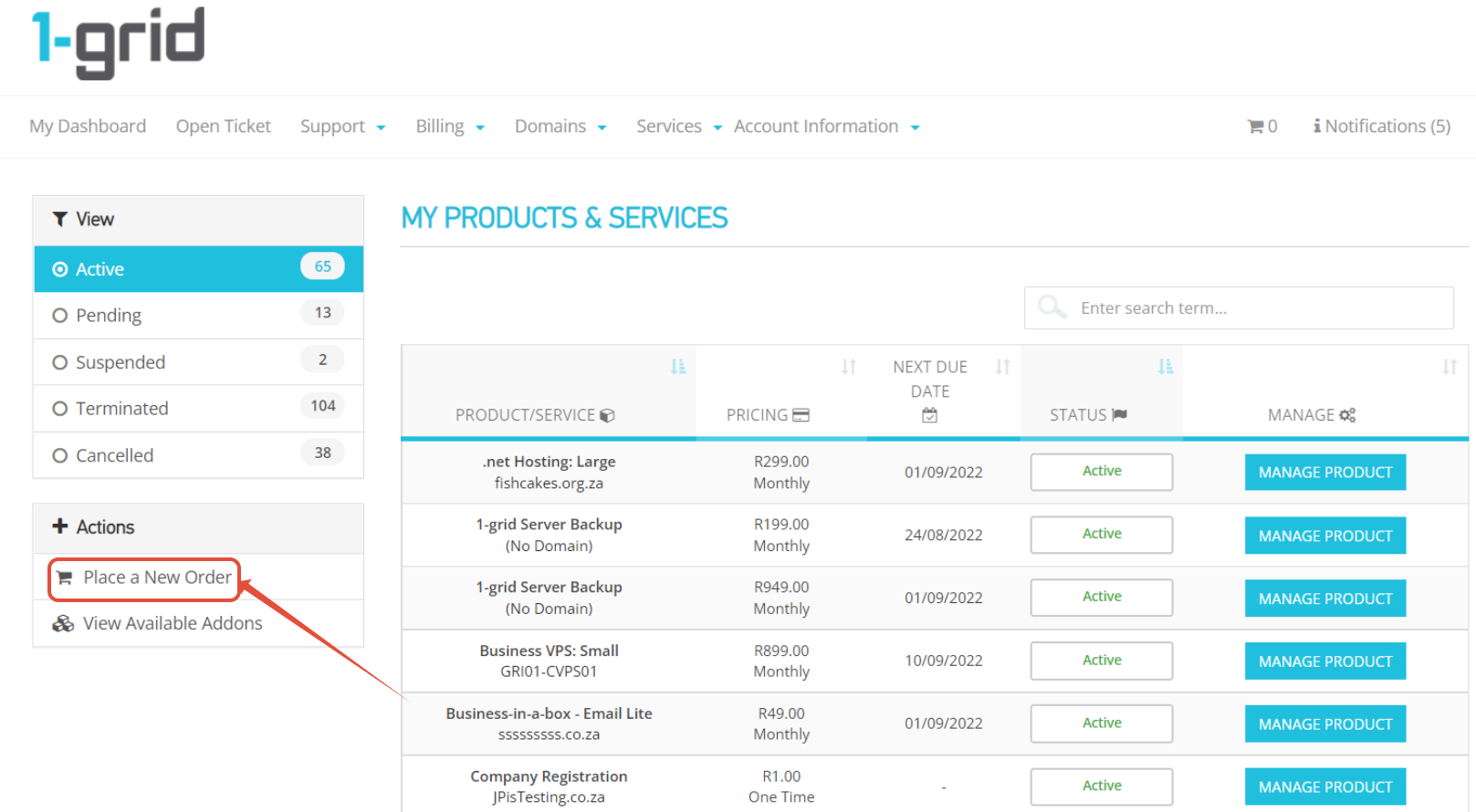
Task: Click the GRI01-CVPS01 text
Action: point(549,671)
